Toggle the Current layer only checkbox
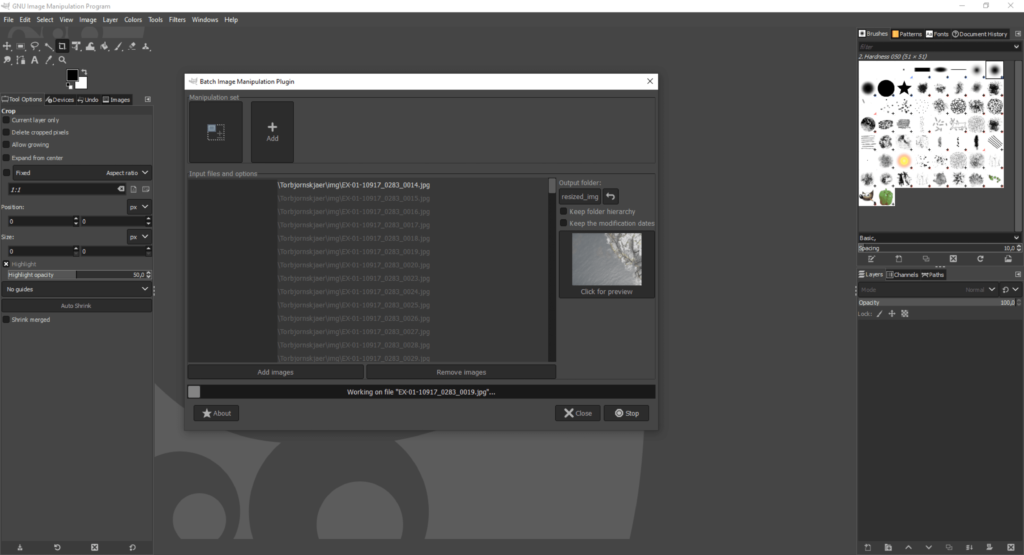 (x=6, y=120)
